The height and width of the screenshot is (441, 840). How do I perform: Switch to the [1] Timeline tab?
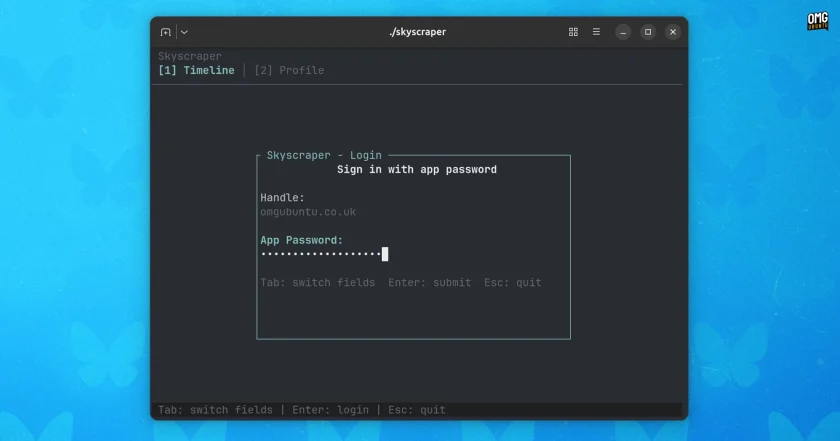[x=197, y=70]
